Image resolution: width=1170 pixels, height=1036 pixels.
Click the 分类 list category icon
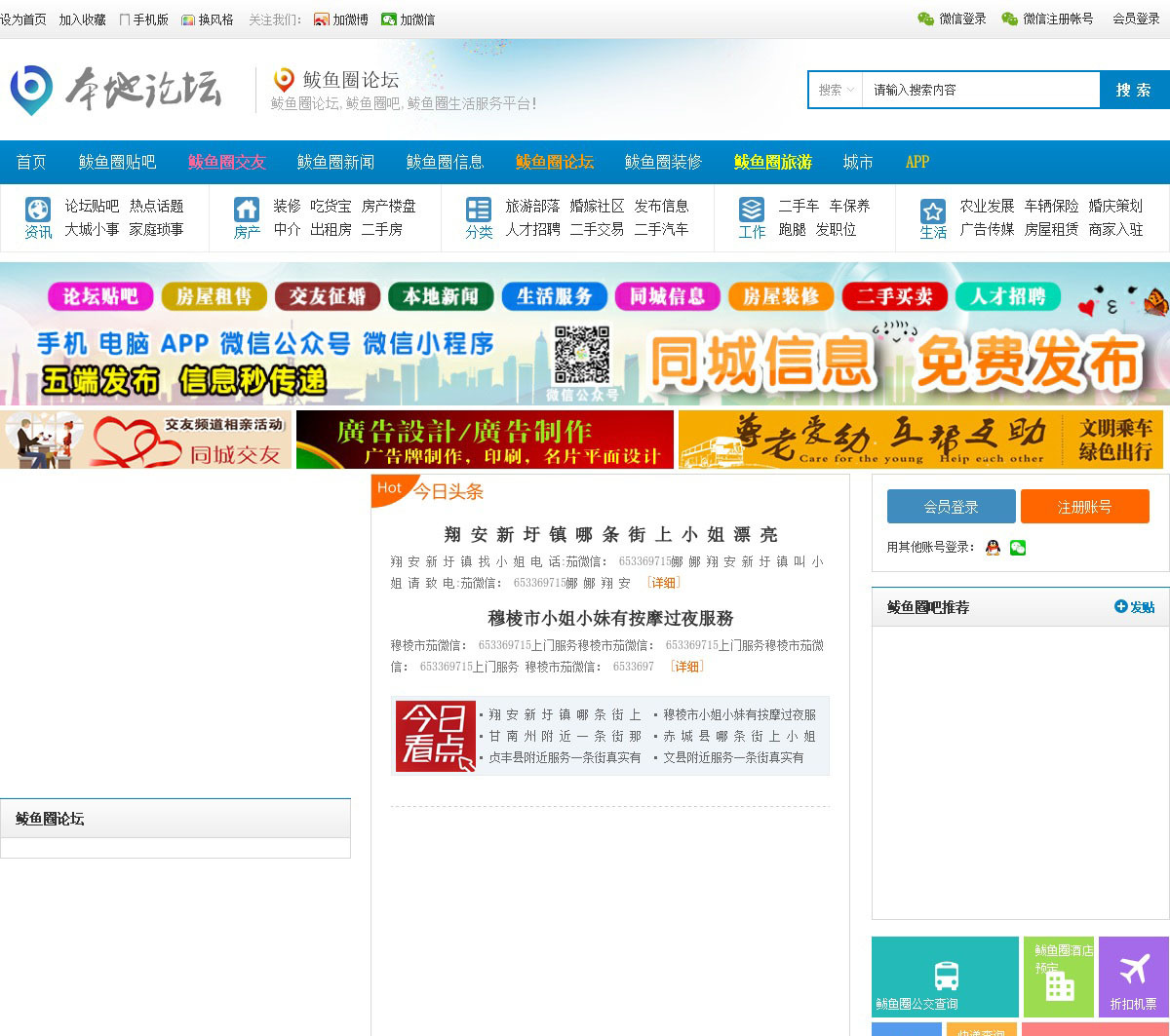pyautogui.click(x=479, y=211)
